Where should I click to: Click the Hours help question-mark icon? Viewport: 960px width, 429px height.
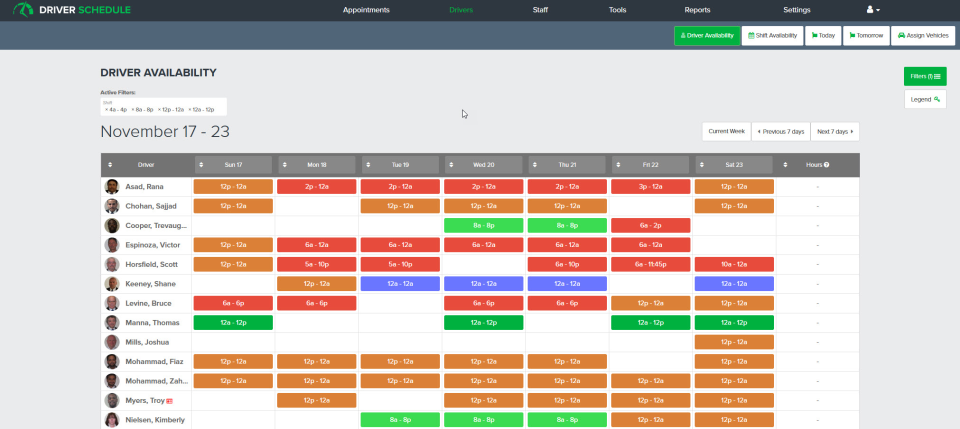click(827, 165)
